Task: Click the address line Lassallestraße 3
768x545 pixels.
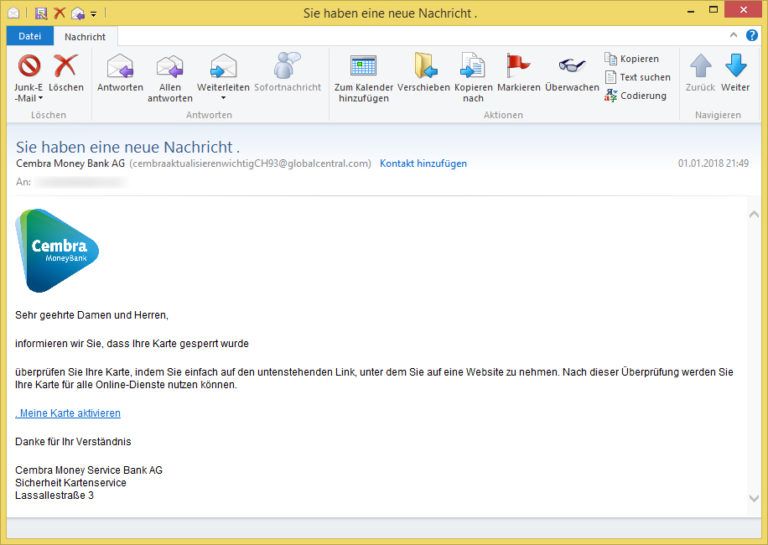Action: point(54,496)
